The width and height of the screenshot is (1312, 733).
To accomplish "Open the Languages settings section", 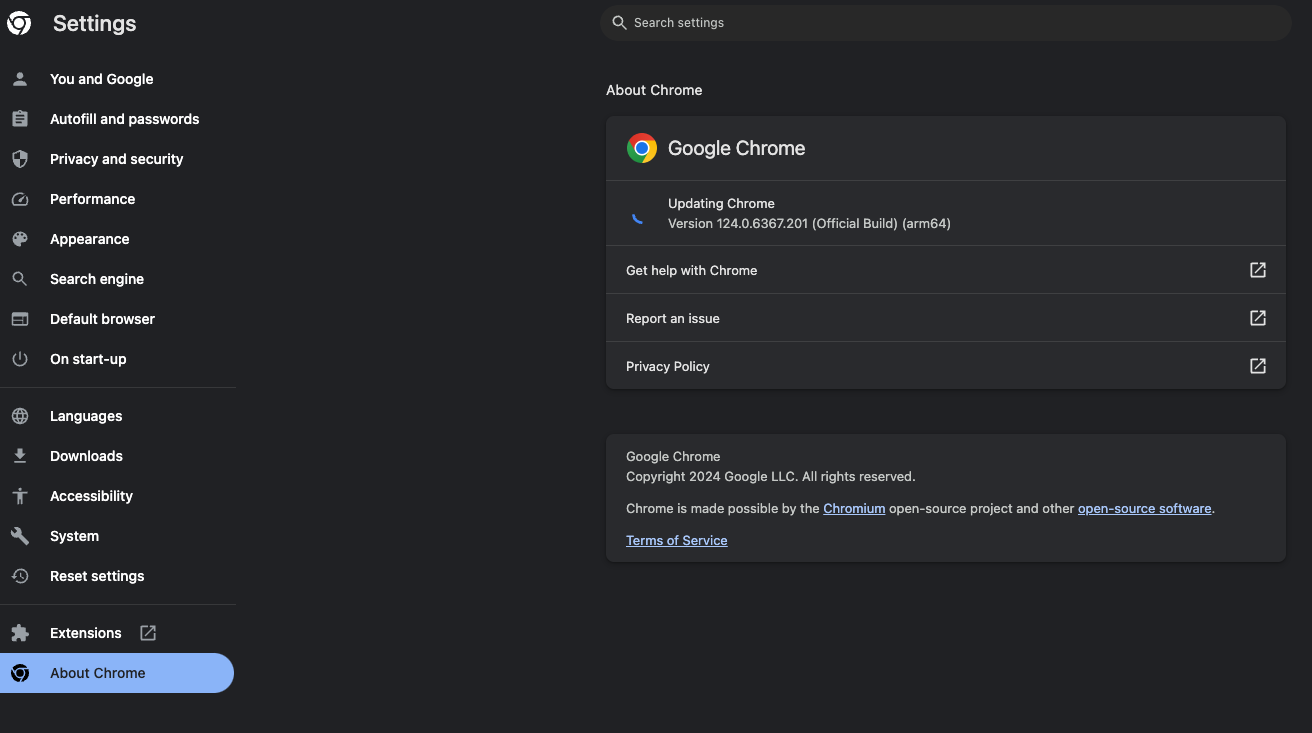I will pyautogui.click(x=86, y=416).
